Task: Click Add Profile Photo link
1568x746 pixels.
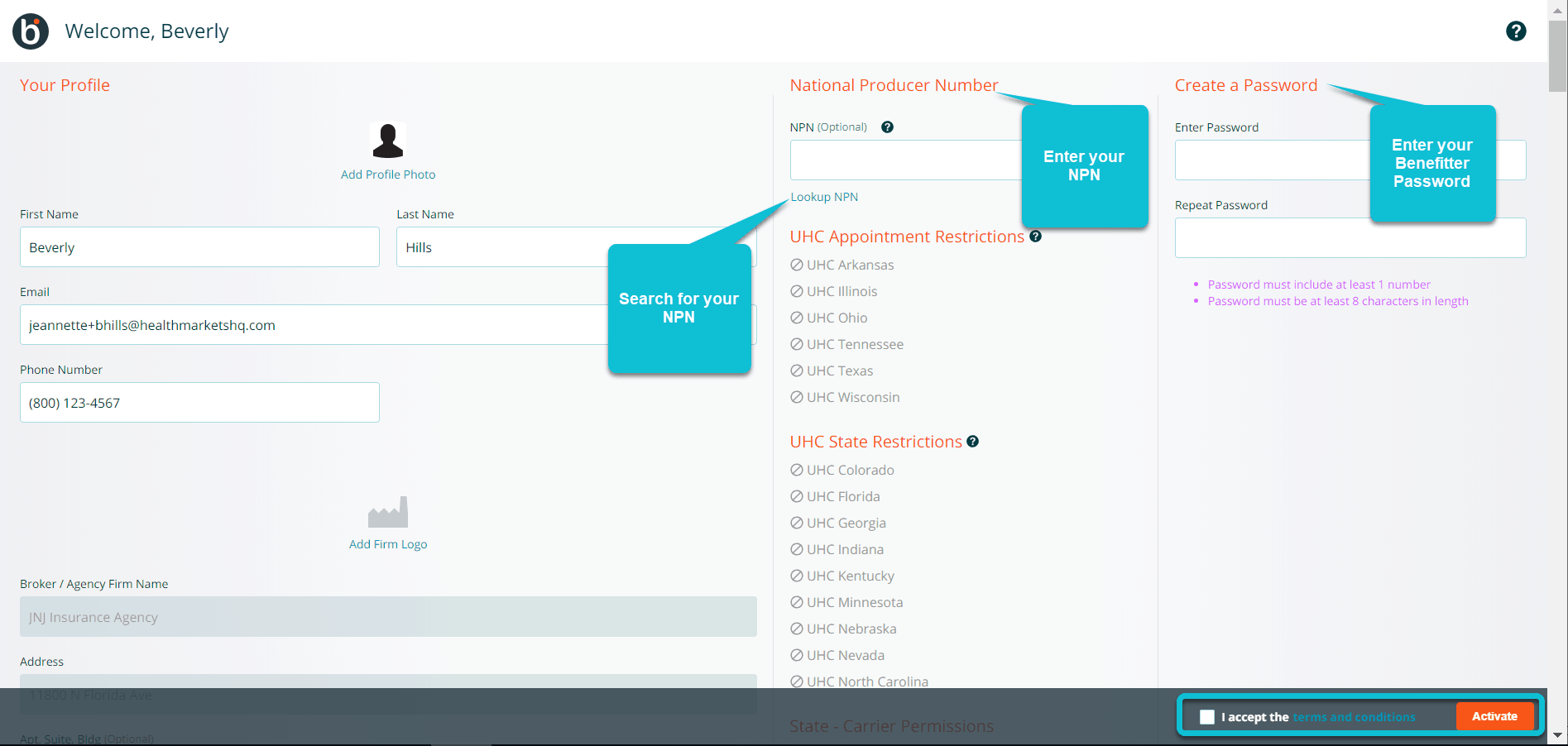Action: [388, 175]
